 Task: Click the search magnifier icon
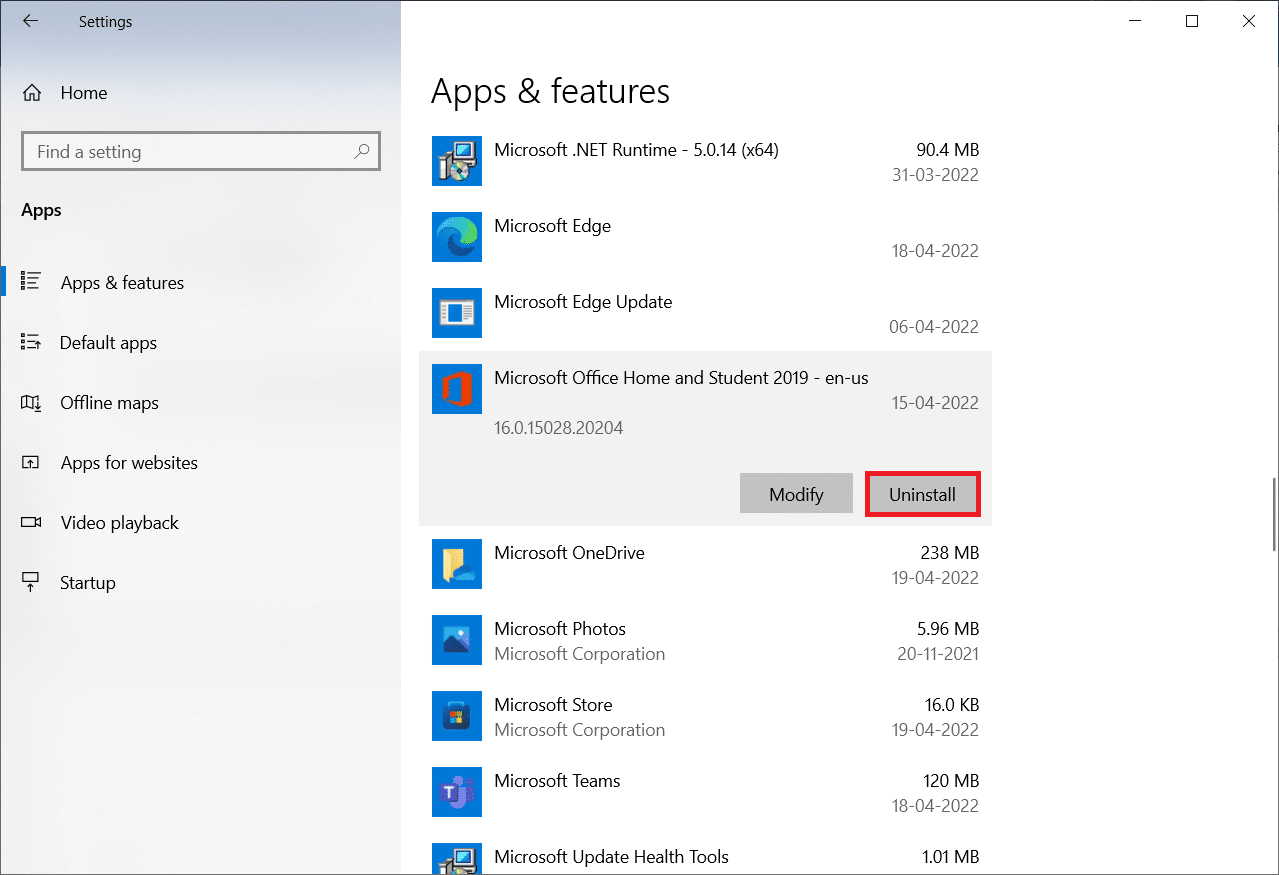click(x=362, y=152)
